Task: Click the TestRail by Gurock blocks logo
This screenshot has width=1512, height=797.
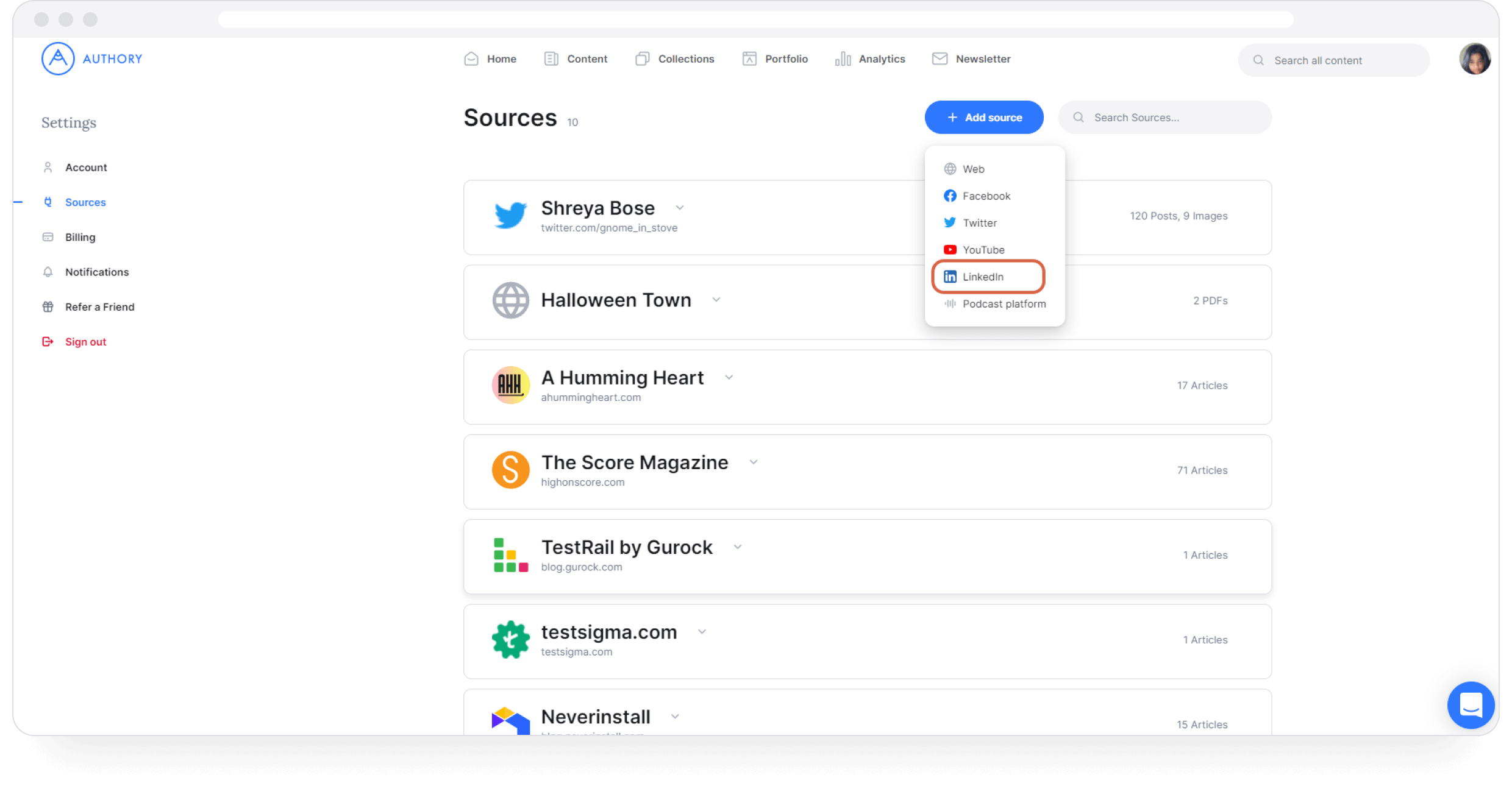Action: 510,554
